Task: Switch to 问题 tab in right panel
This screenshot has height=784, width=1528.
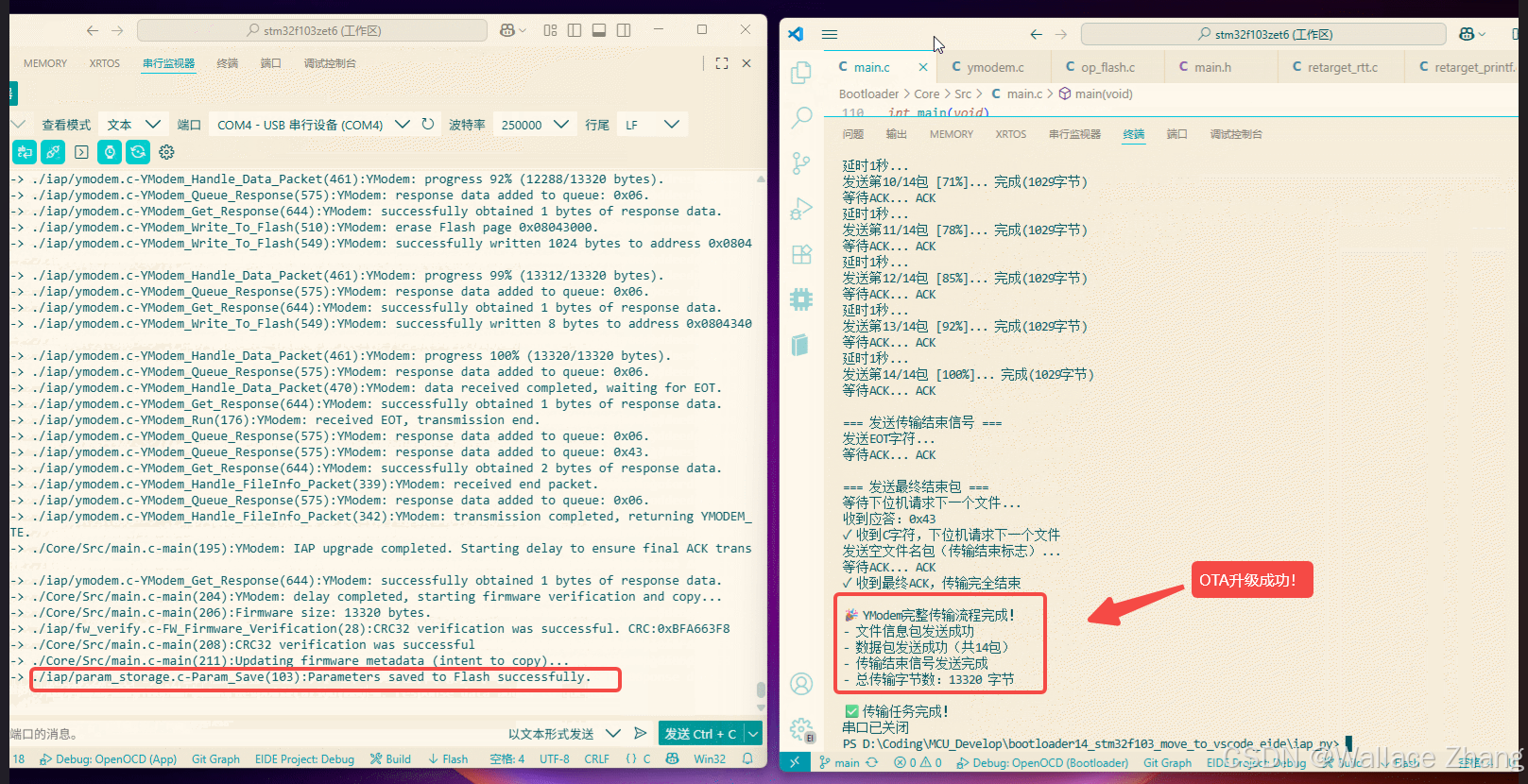Action: [x=853, y=134]
